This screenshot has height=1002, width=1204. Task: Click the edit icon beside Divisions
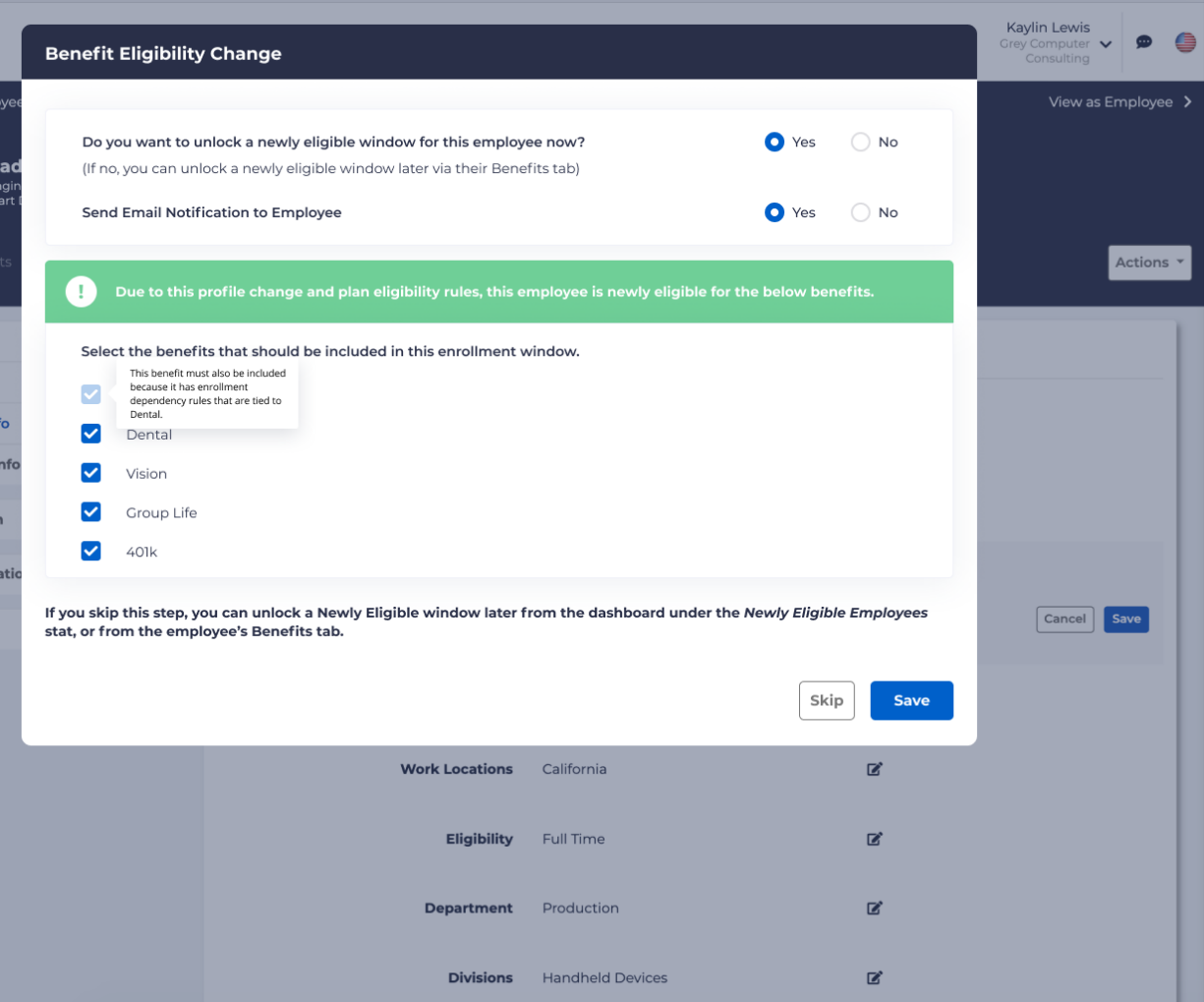point(874,977)
